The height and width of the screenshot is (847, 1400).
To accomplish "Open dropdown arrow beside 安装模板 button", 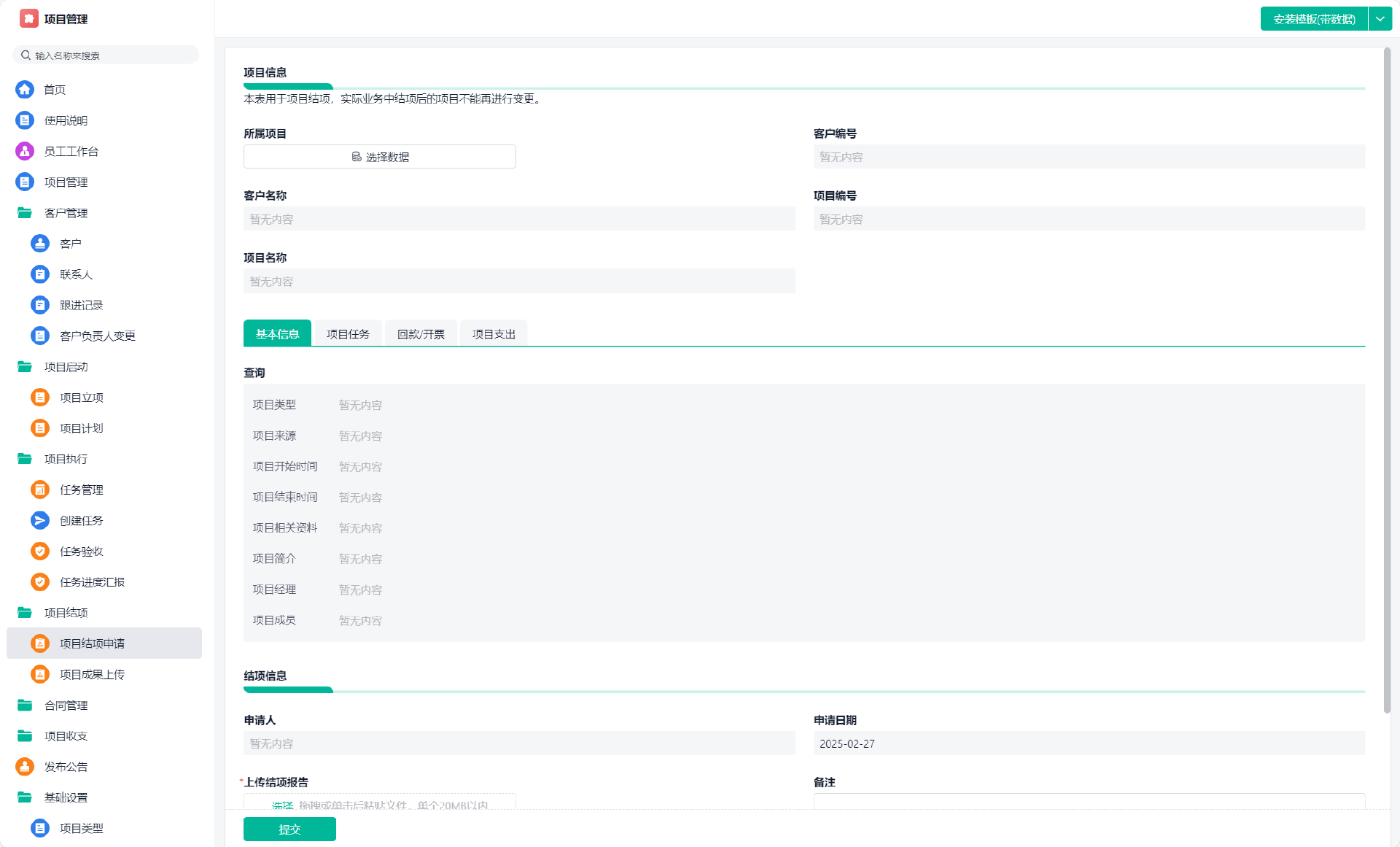I will coord(1380,19).
